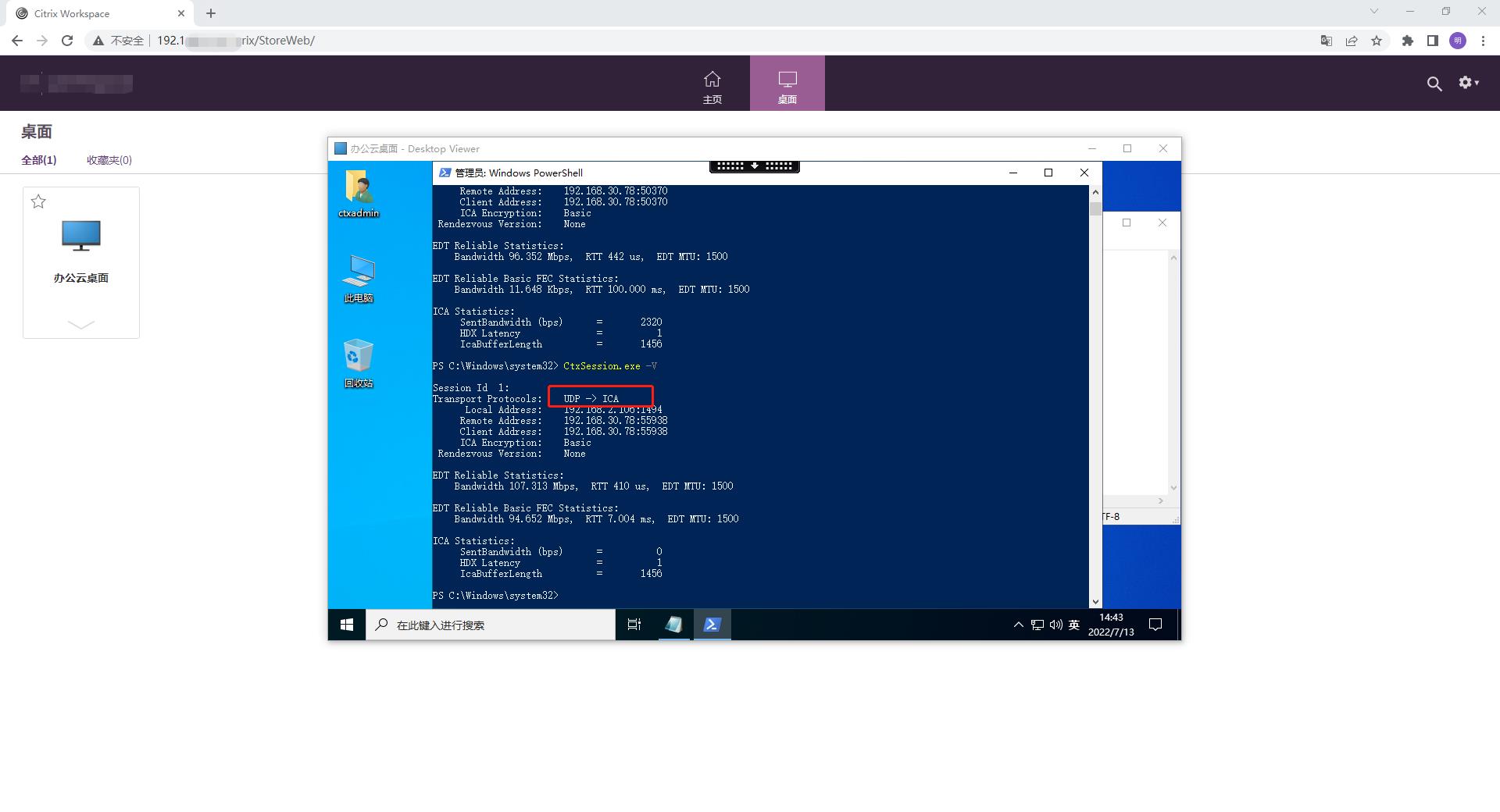Viewport: 1500px width, 812px height.
Task: Go back in the browser
Action: [x=17, y=41]
